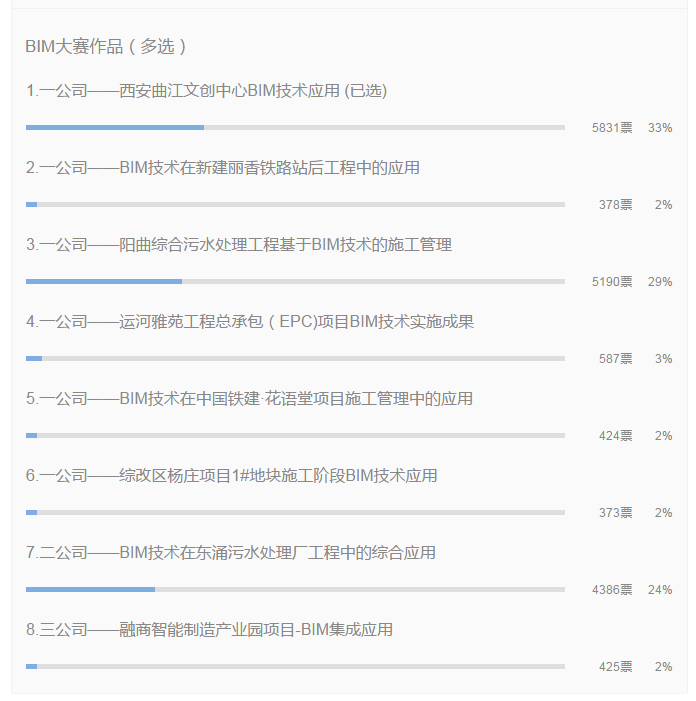Click the 29% percentage label

[x=660, y=282]
